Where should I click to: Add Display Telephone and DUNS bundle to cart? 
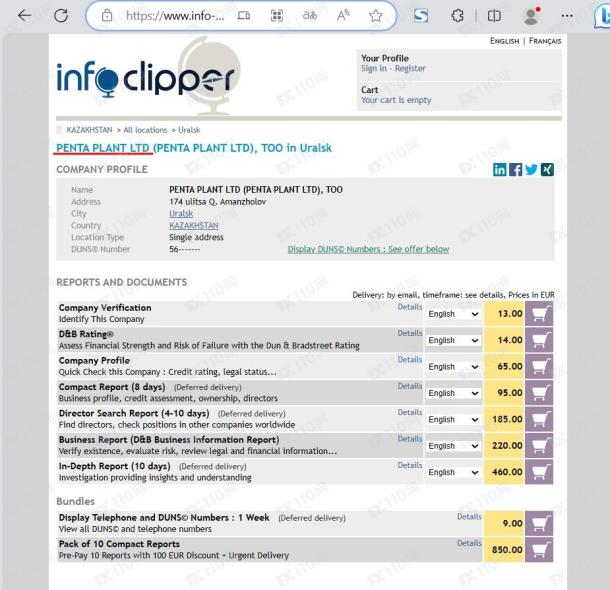(x=539, y=523)
